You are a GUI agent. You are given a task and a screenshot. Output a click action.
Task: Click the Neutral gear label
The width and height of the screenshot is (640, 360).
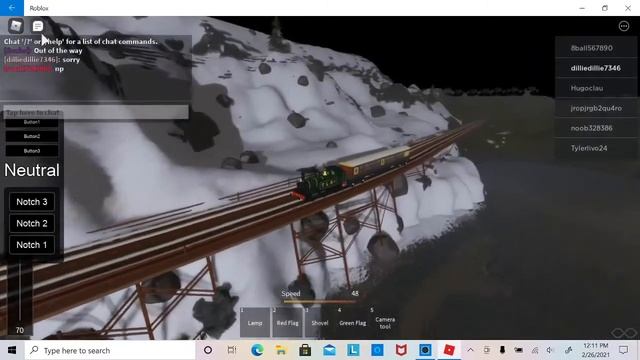(32, 170)
